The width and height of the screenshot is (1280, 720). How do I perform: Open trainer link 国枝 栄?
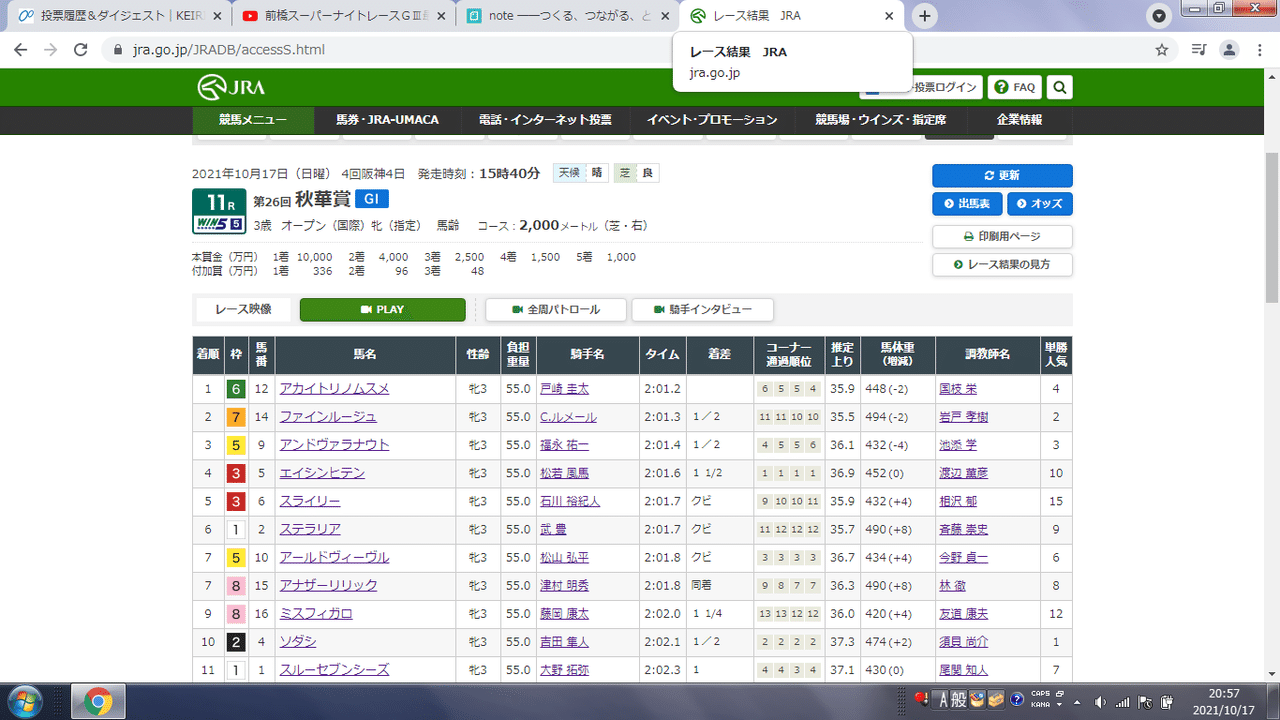(x=958, y=389)
